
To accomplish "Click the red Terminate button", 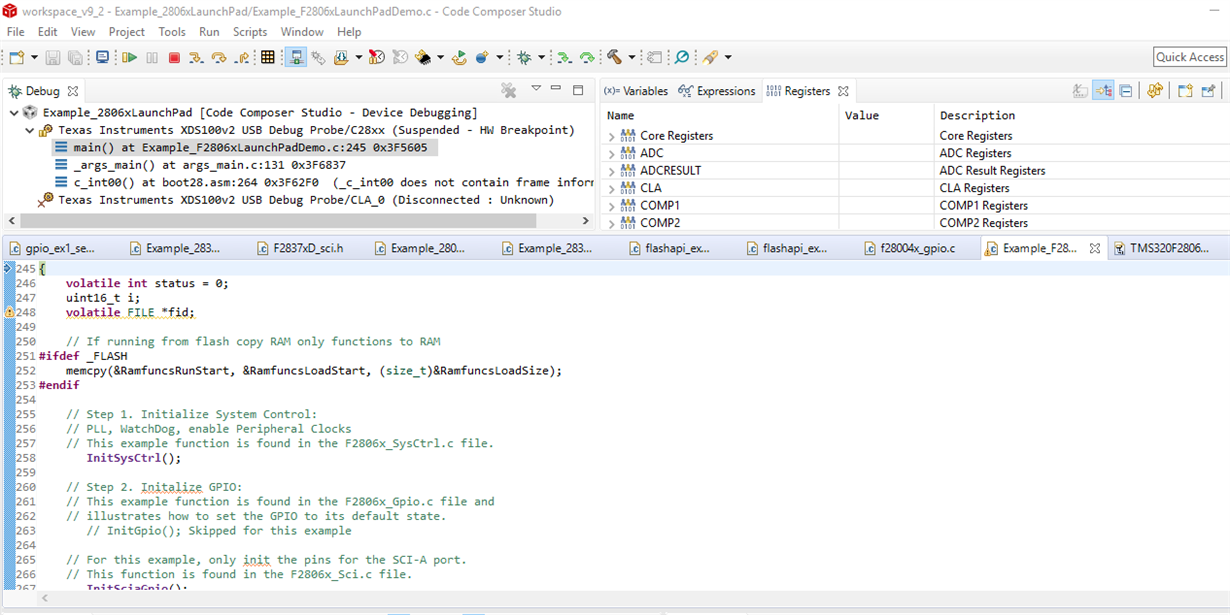I will tap(174, 58).
